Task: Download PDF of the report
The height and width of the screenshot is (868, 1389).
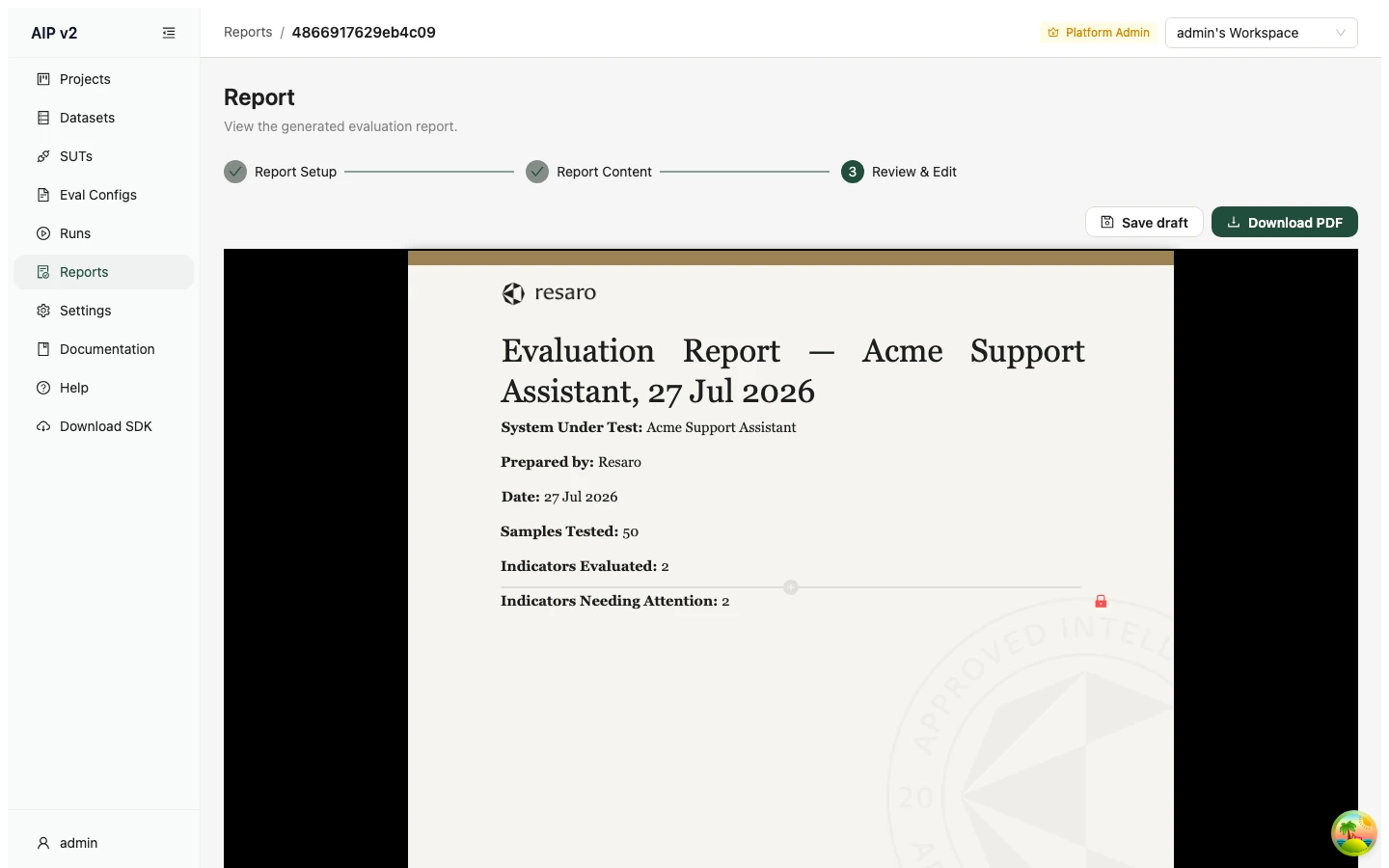Action: [1284, 222]
